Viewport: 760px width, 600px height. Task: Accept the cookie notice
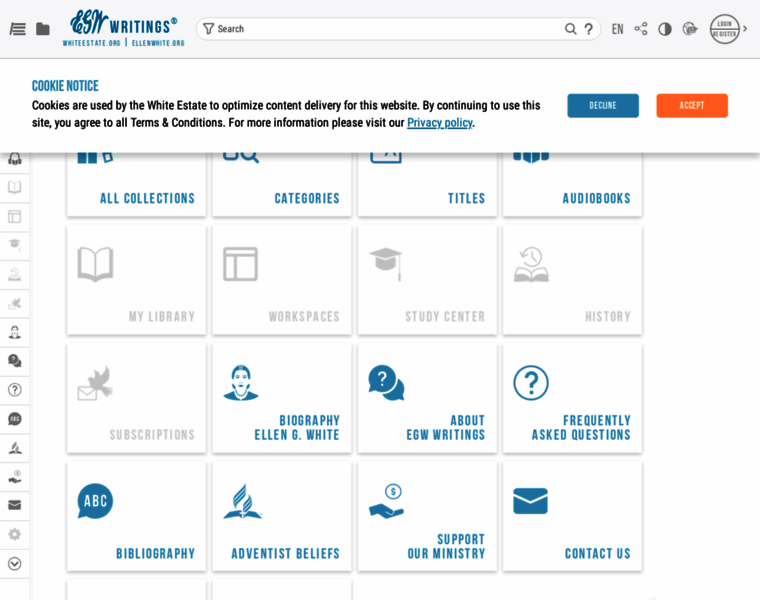coord(692,106)
